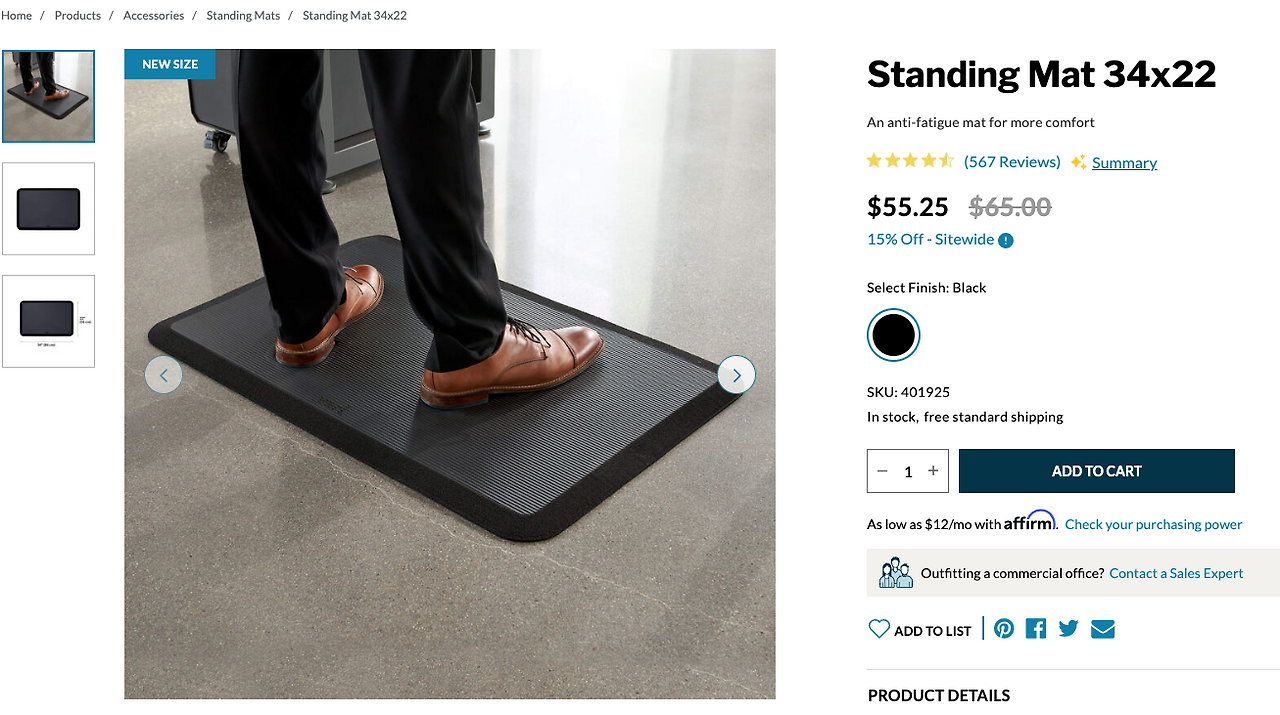Open the sitewide discount info icon
The width and height of the screenshot is (1280, 715).
click(x=1006, y=240)
